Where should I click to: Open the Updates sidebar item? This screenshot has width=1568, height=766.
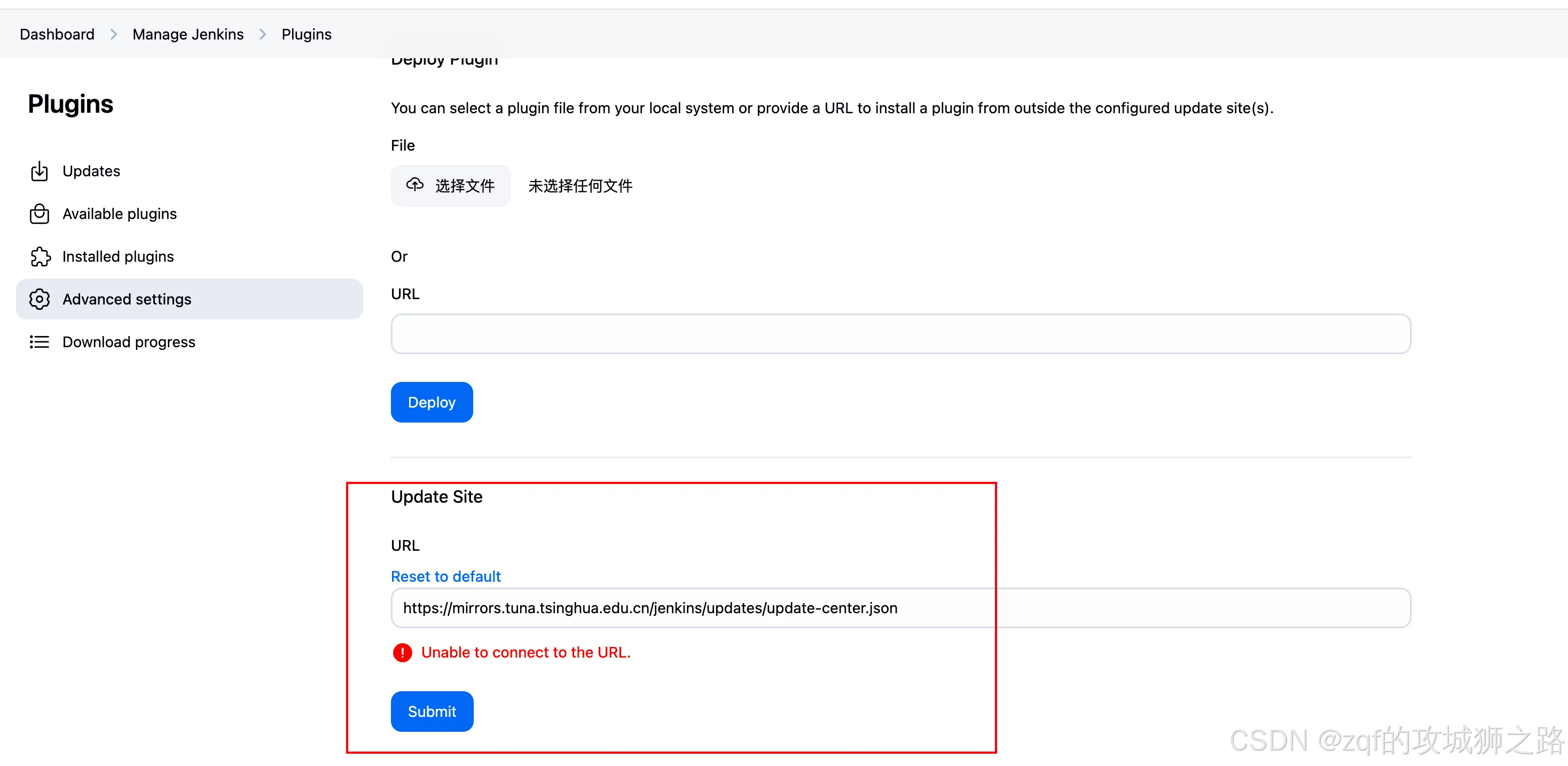tap(91, 171)
